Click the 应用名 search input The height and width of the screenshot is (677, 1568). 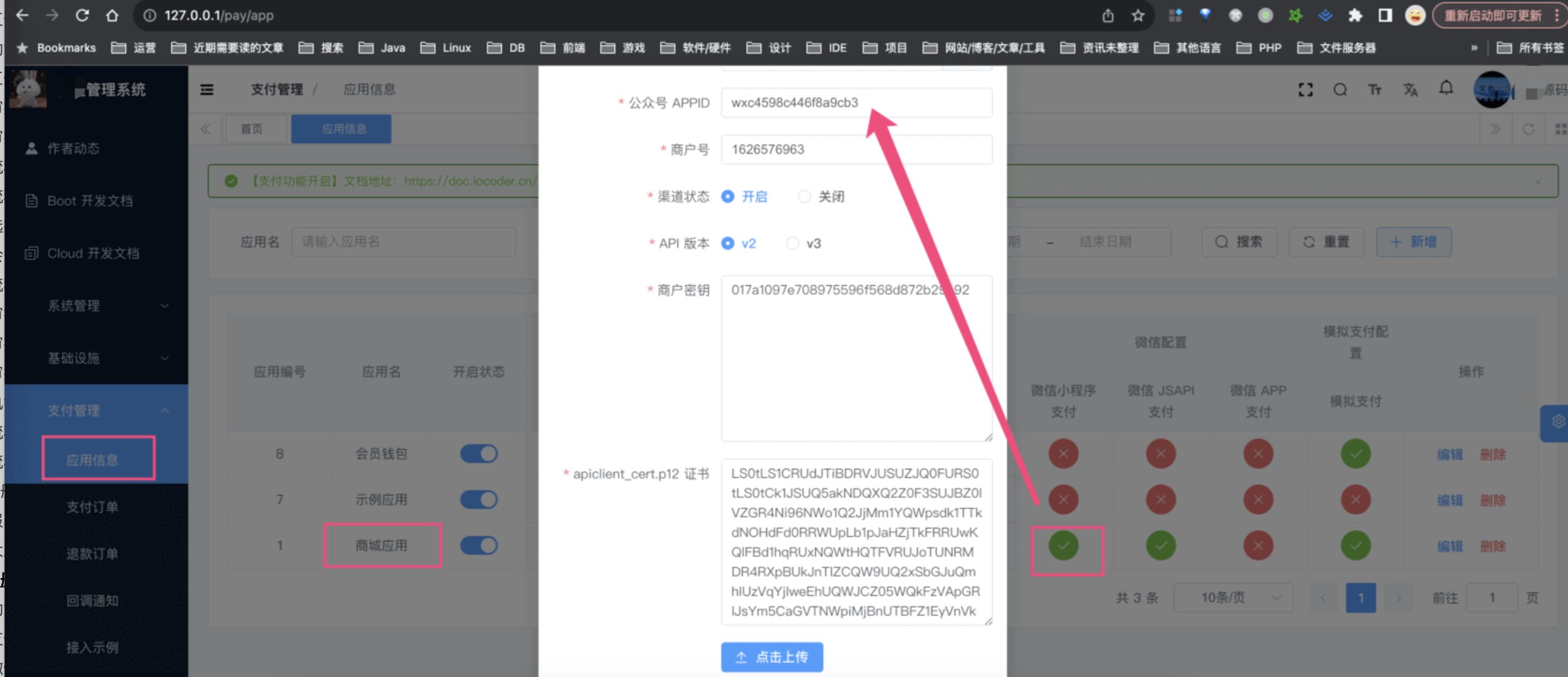[404, 242]
